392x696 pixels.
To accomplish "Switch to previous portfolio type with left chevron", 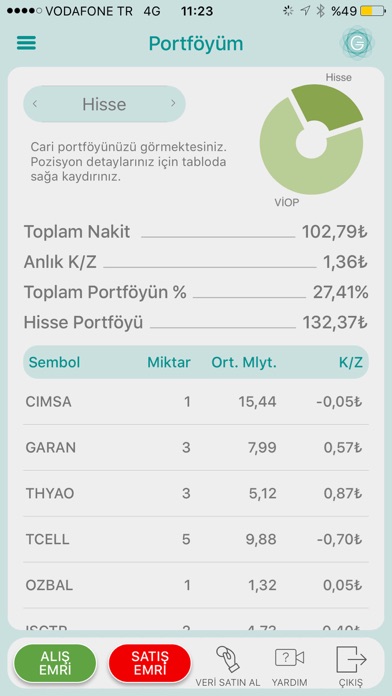I will (x=35, y=104).
